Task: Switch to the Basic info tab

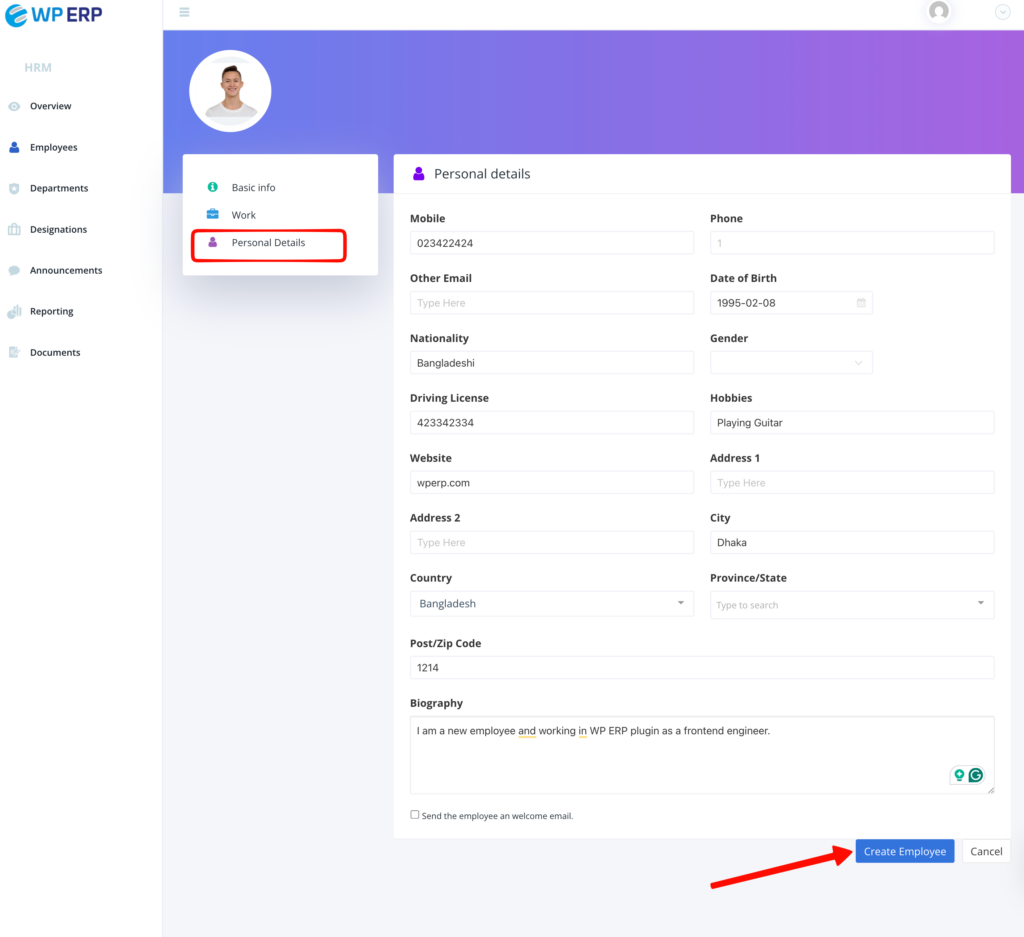Action: pyautogui.click(x=253, y=187)
